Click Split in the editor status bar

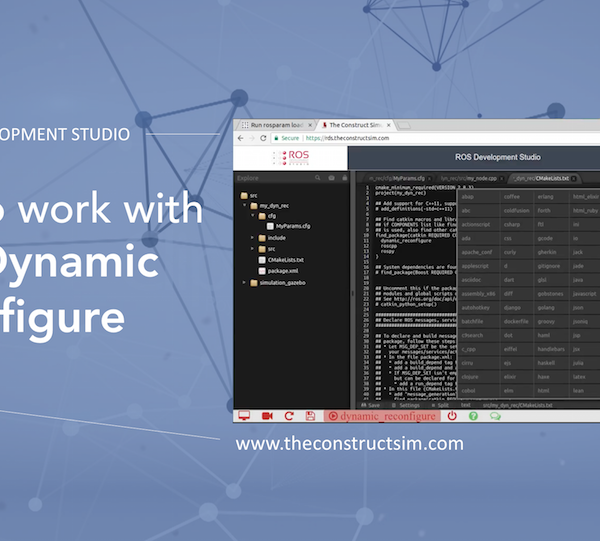pyautogui.click(x=440, y=405)
